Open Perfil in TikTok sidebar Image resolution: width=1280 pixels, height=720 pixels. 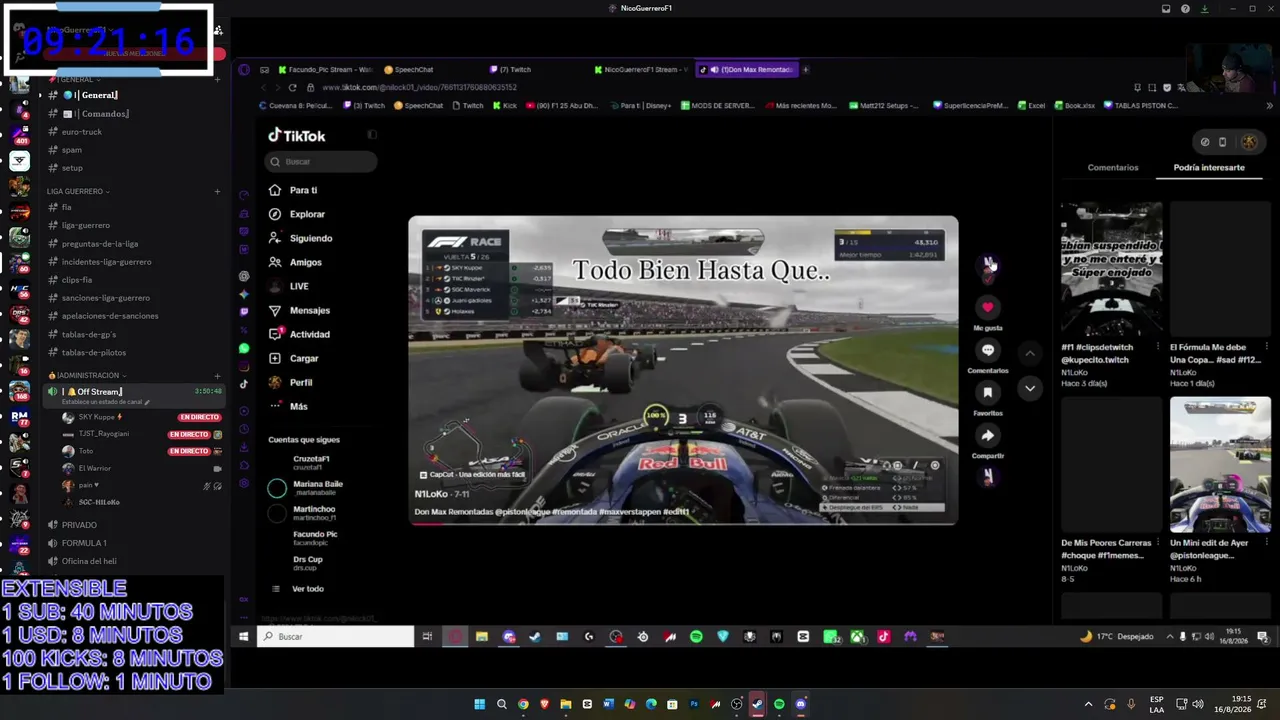pyautogui.click(x=290, y=382)
